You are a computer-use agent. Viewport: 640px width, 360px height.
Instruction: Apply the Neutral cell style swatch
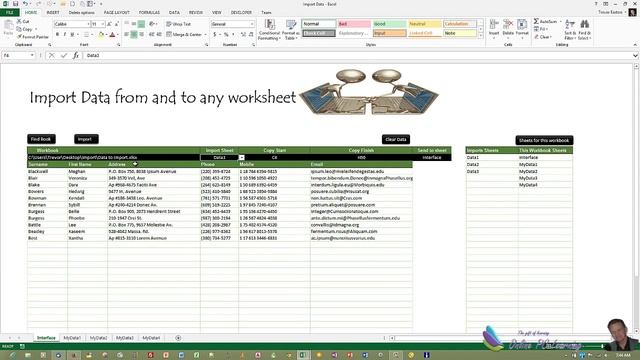(x=424, y=24)
